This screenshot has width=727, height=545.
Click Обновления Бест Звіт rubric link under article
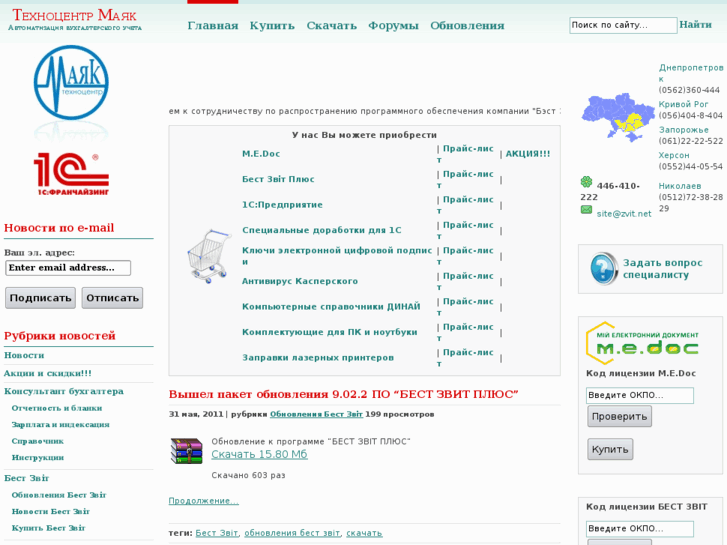point(316,414)
